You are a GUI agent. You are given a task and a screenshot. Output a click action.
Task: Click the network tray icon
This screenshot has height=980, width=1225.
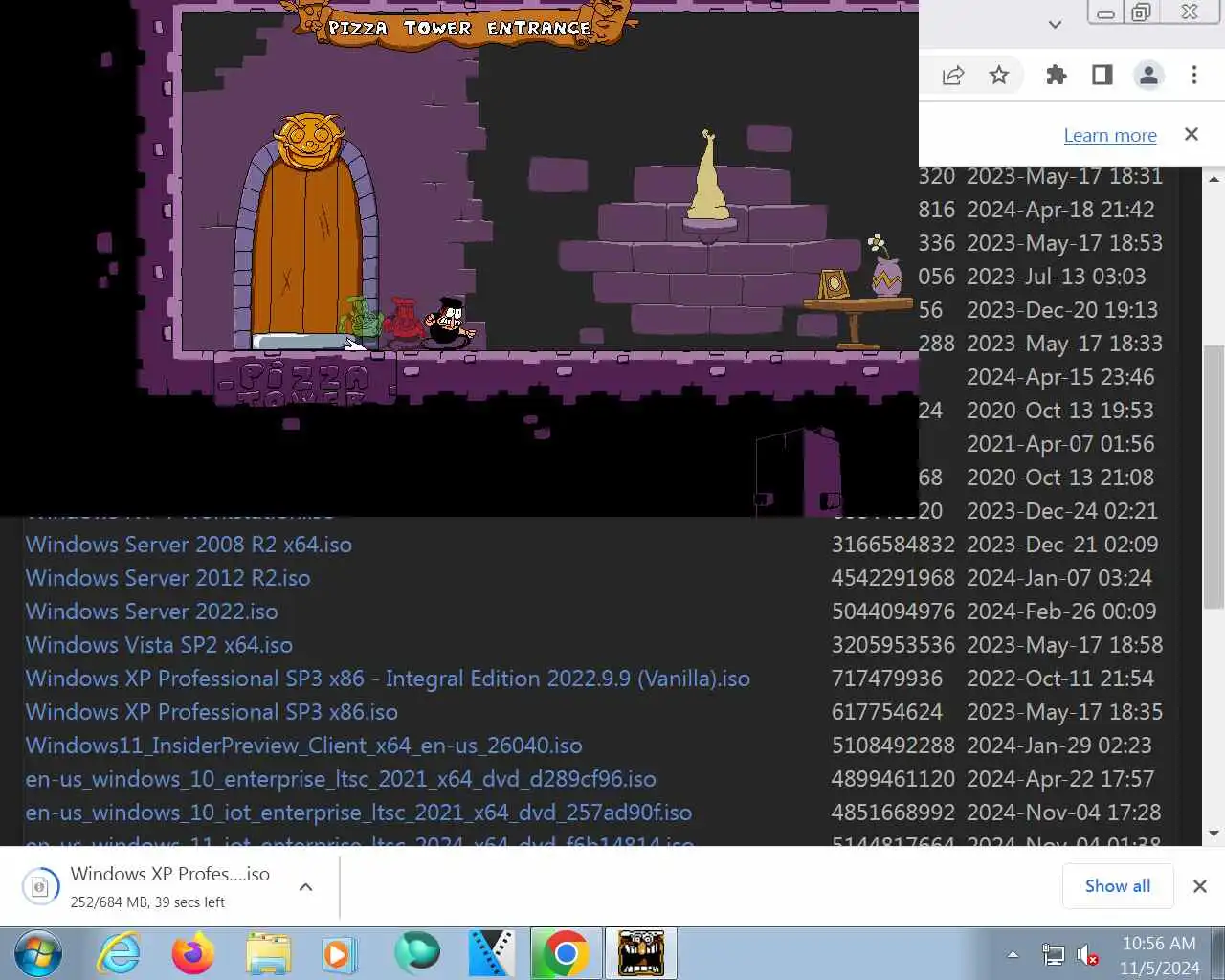(x=1053, y=954)
